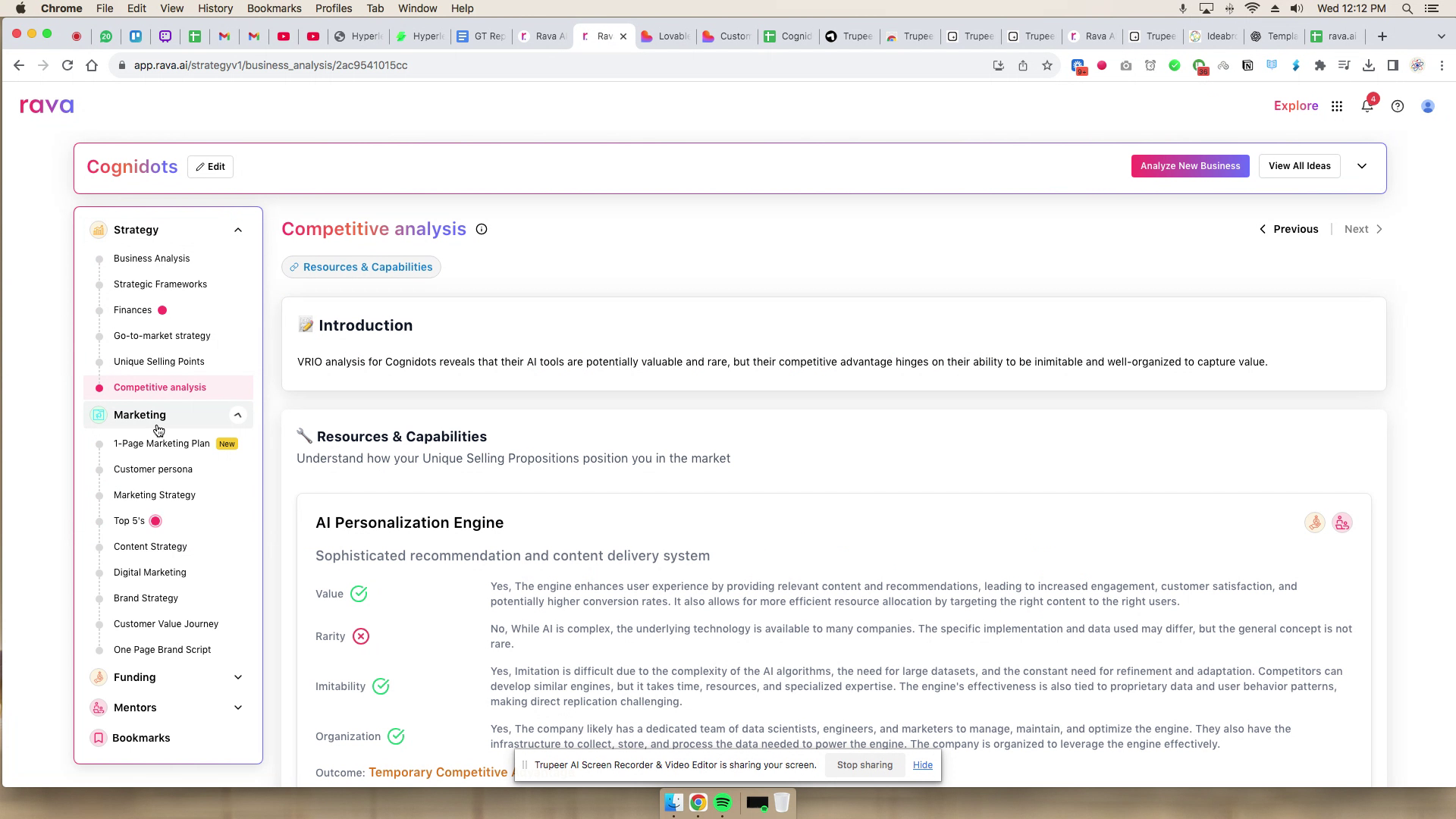The width and height of the screenshot is (1456, 819).
Task: Click the Analyze New Business button
Action: click(1190, 165)
